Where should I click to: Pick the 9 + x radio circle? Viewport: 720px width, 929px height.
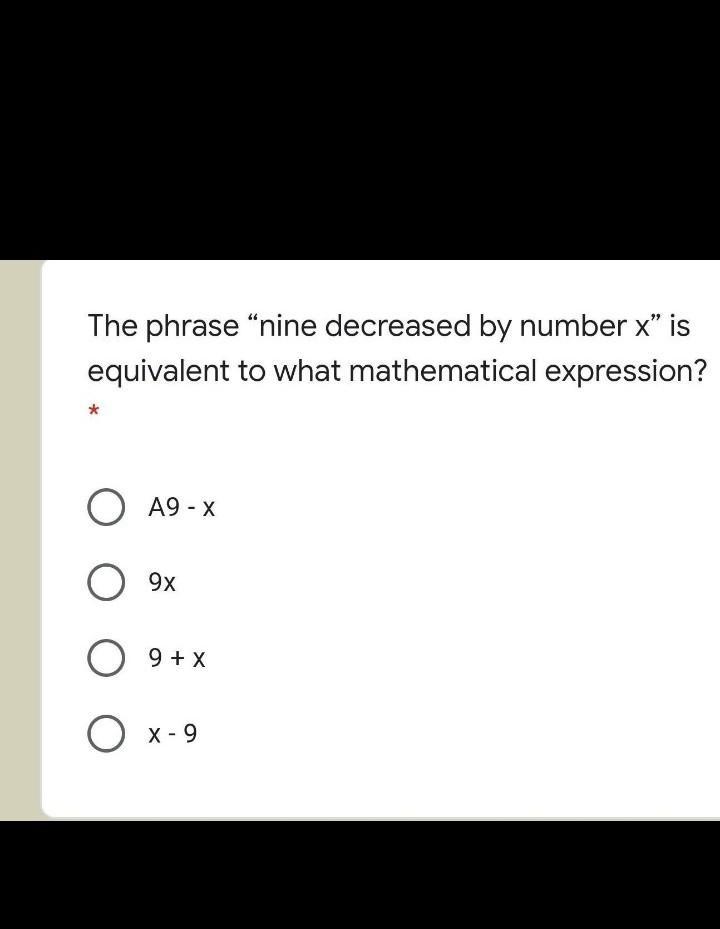pyautogui.click(x=106, y=658)
